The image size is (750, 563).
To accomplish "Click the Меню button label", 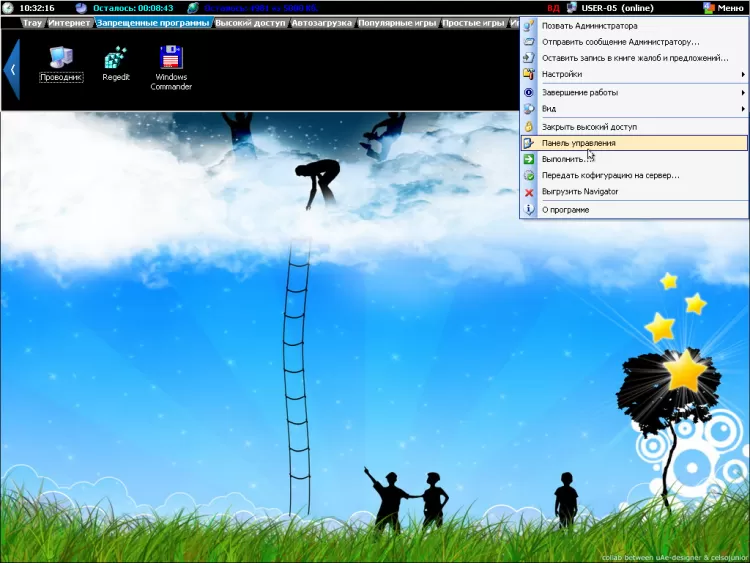I will click(x=730, y=8).
